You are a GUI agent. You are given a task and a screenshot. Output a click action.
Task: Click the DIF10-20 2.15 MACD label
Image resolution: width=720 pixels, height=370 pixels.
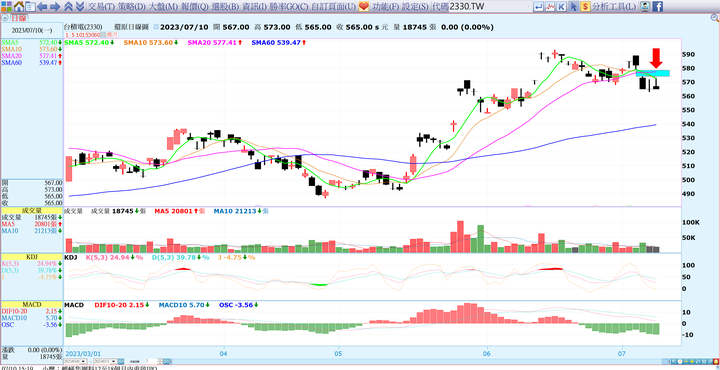(x=123, y=305)
